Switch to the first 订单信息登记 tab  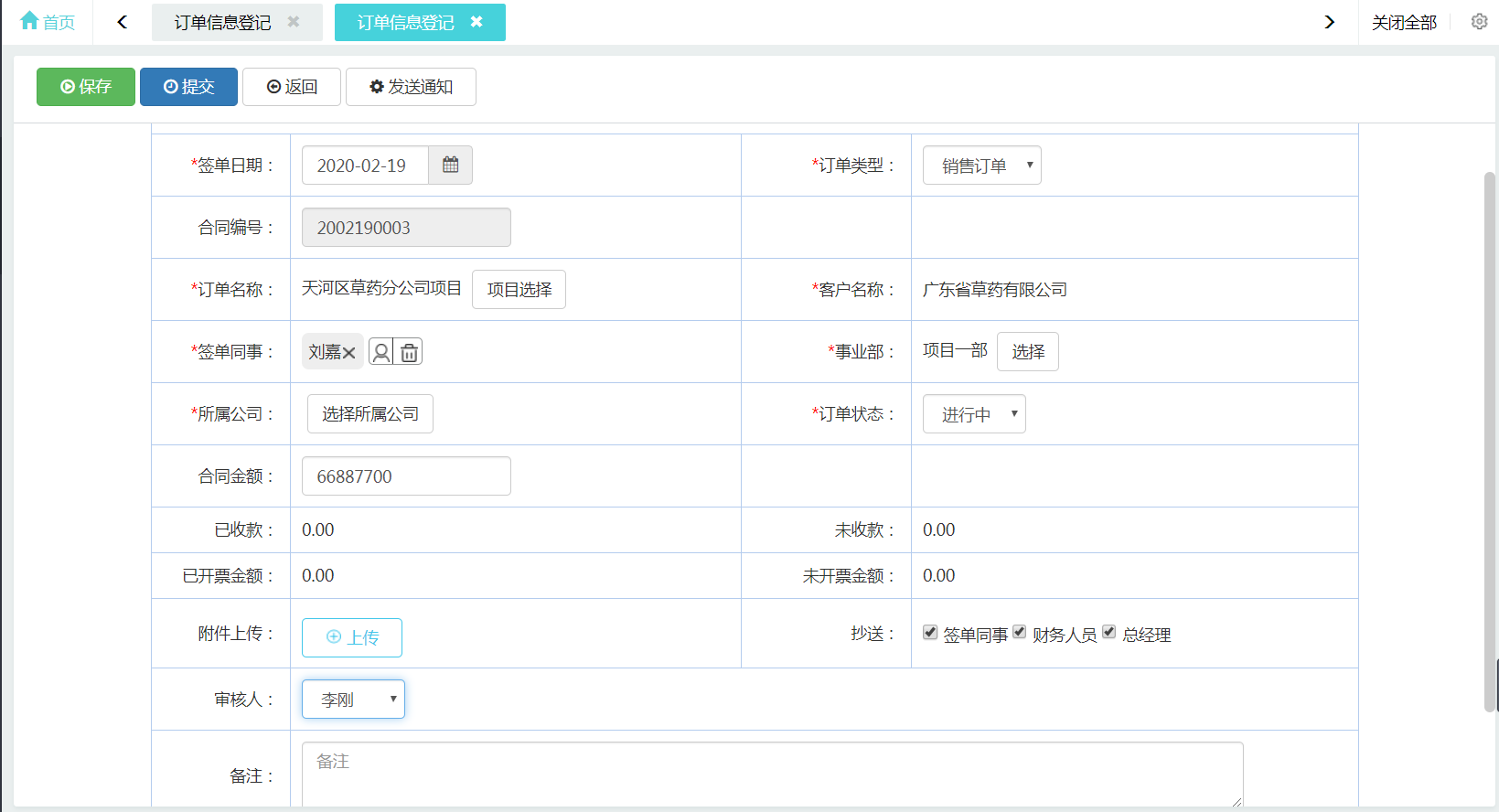(x=222, y=23)
